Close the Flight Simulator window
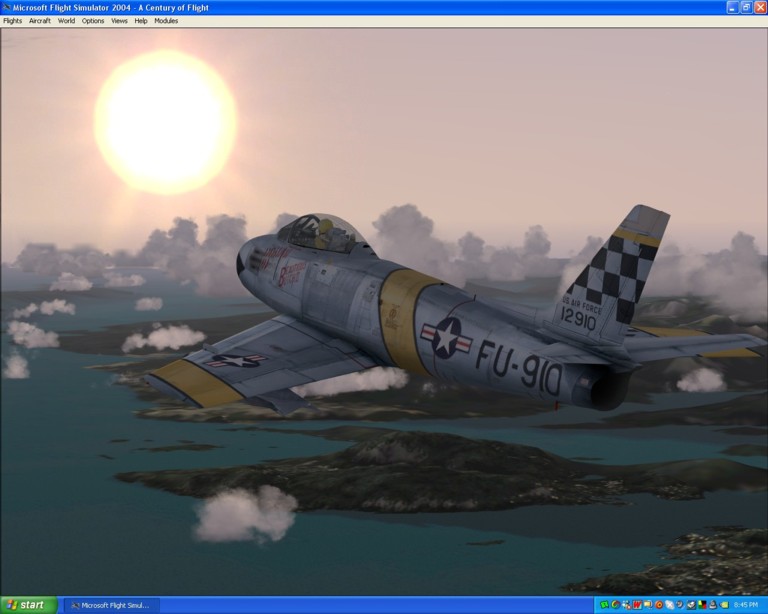 [x=759, y=7]
